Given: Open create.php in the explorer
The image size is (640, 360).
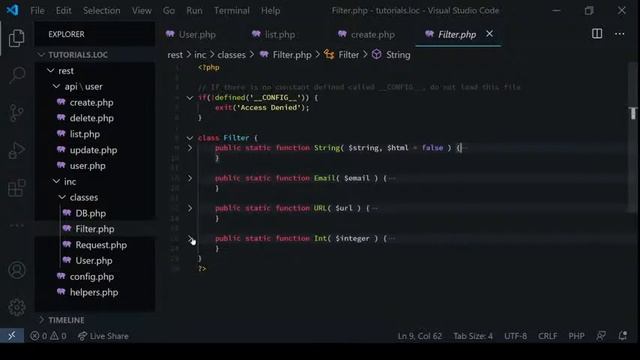Looking at the screenshot, I should click(91, 102).
